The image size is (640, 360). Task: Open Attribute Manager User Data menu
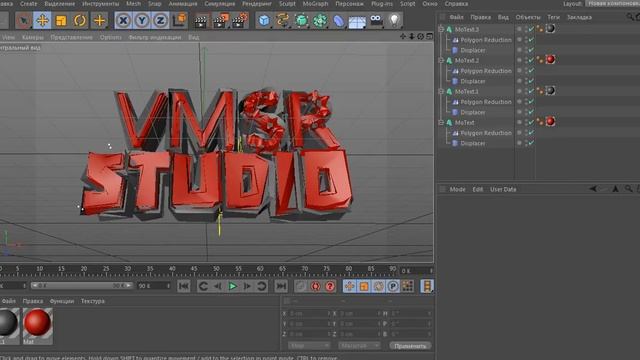(503, 189)
